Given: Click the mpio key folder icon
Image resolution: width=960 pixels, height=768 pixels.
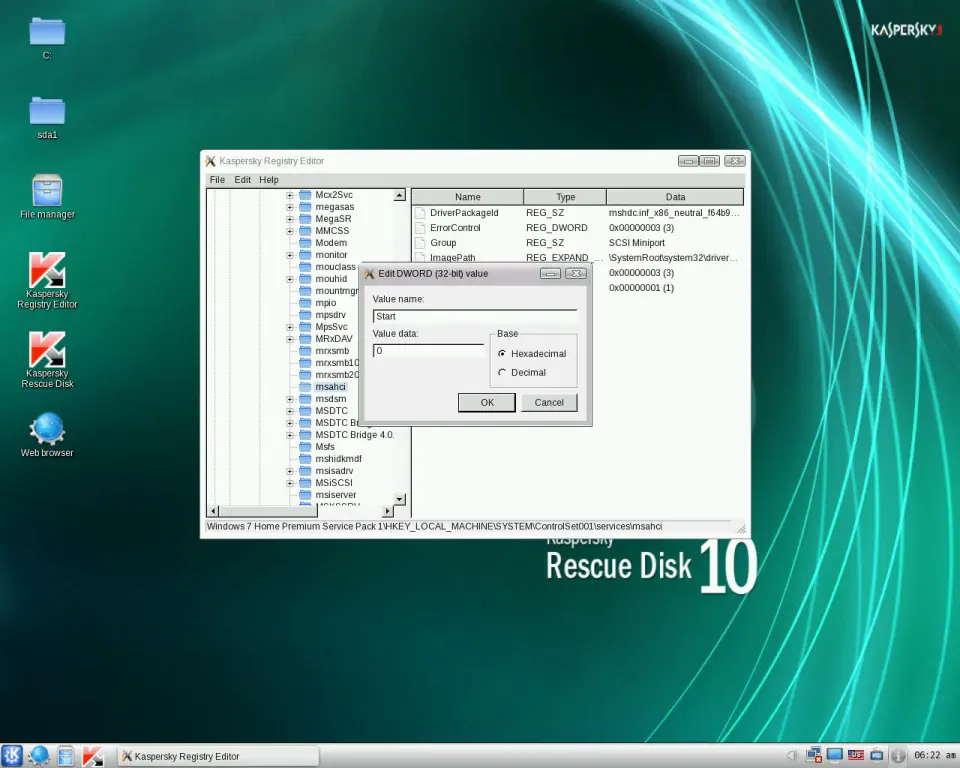Looking at the screenshot, I should 306,303.
